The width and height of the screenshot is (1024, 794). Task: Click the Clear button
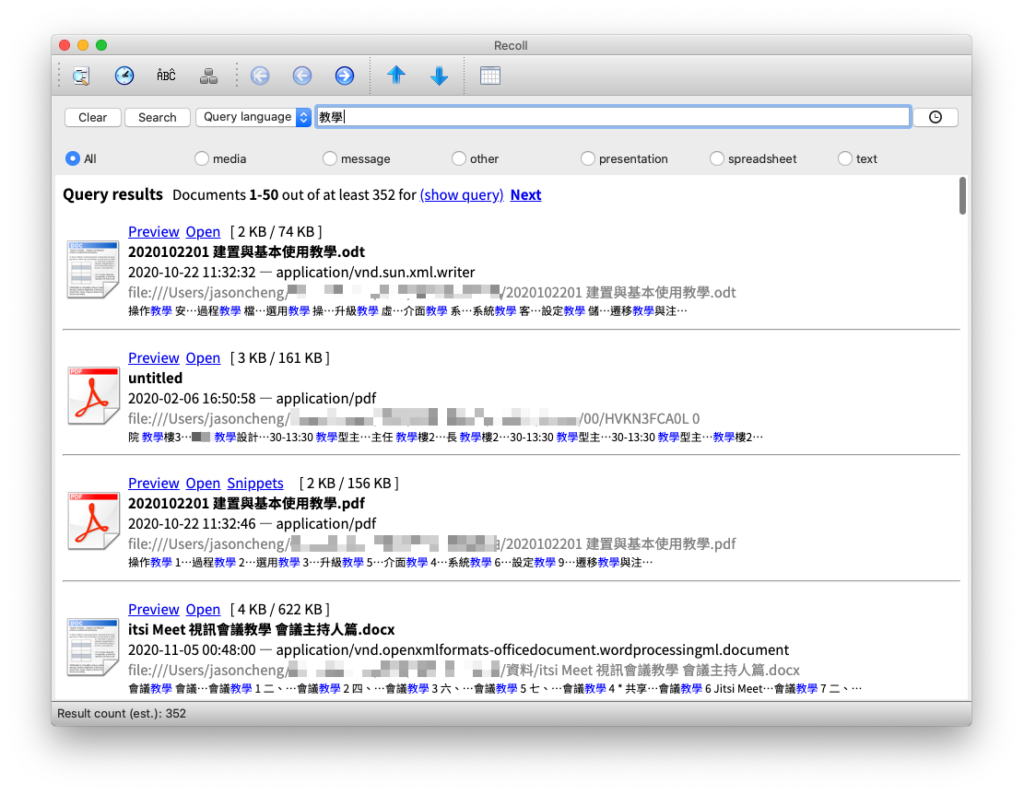(93, 118)
